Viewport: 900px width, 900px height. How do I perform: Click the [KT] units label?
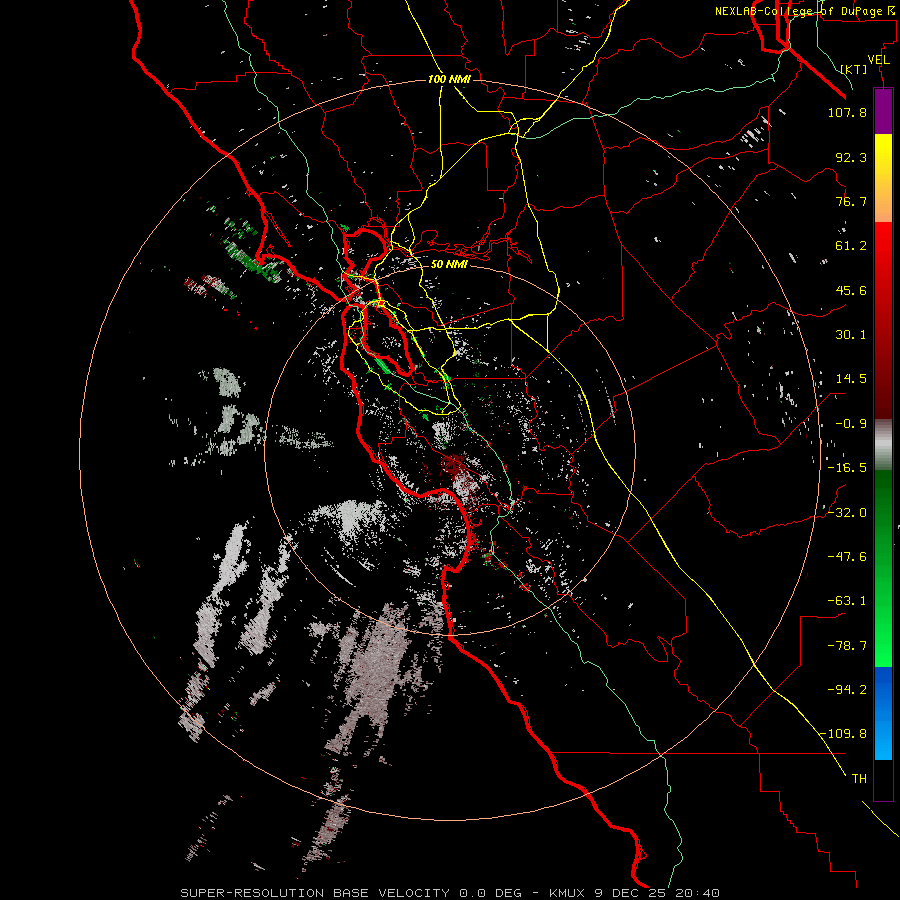point(854,69)
